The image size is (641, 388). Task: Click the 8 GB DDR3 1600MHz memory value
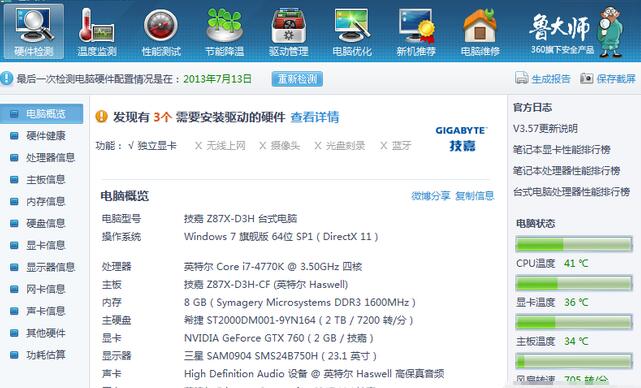300,303
